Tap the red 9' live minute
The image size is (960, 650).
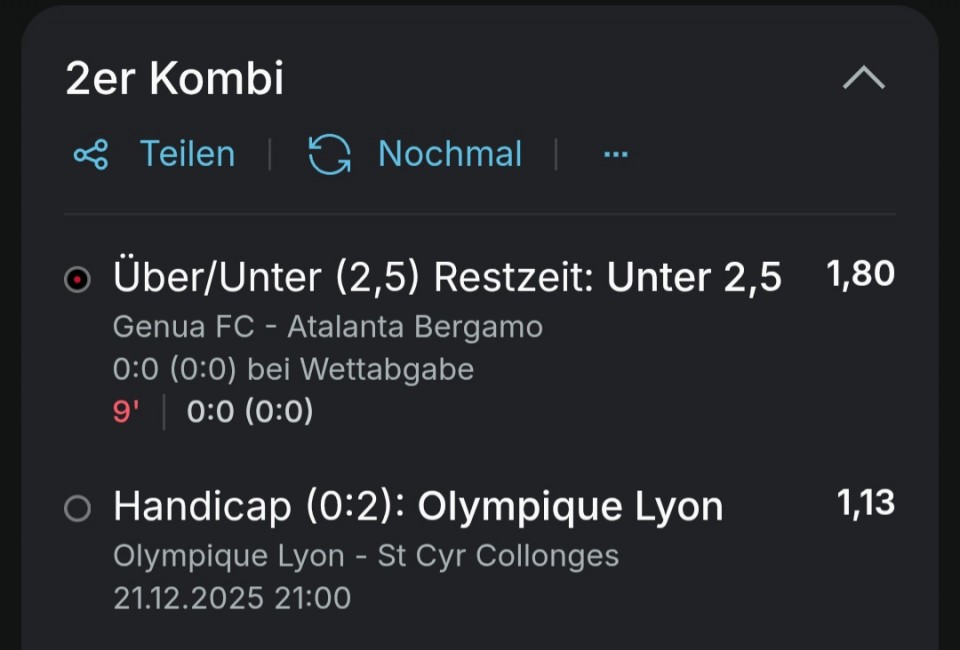pyautogui.click(x=126, y=411)
